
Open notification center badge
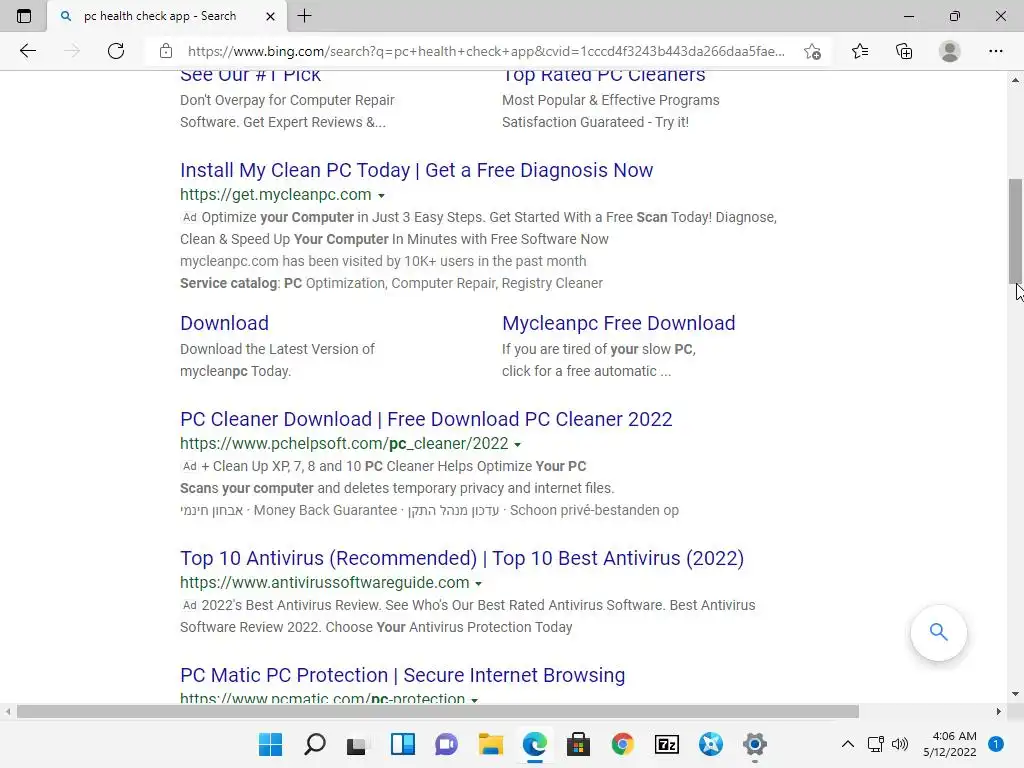(995, 743)
